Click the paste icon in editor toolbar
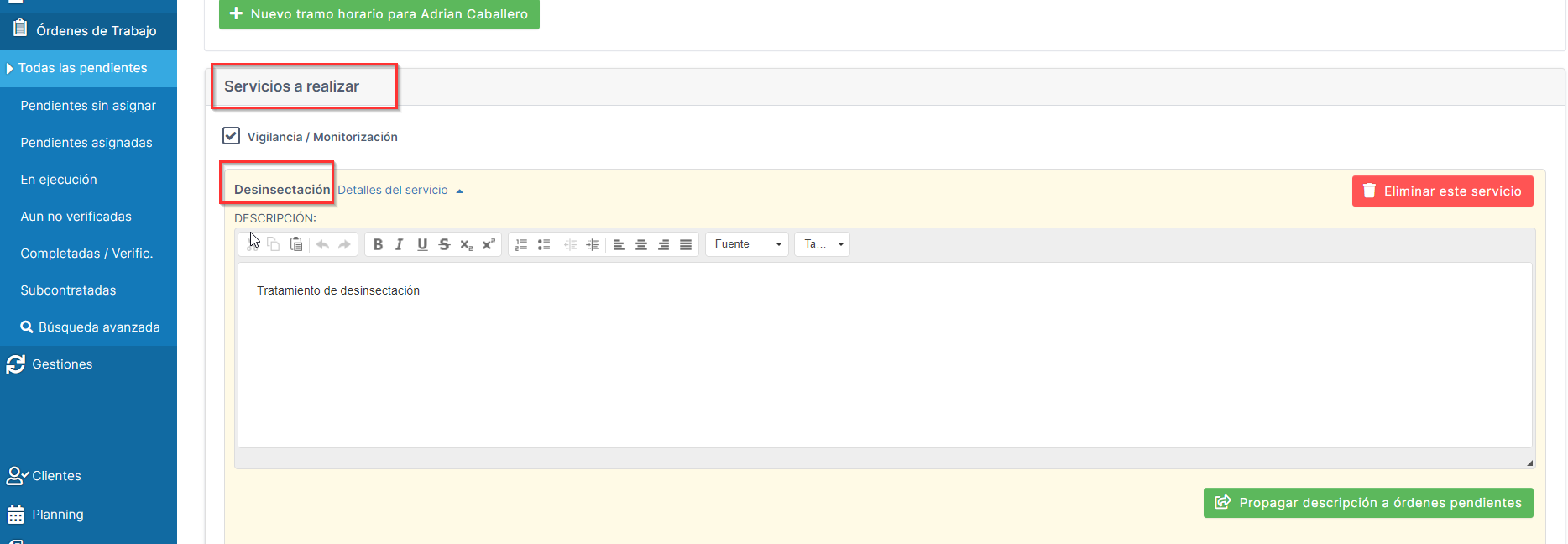 click(x=296, y=244)
